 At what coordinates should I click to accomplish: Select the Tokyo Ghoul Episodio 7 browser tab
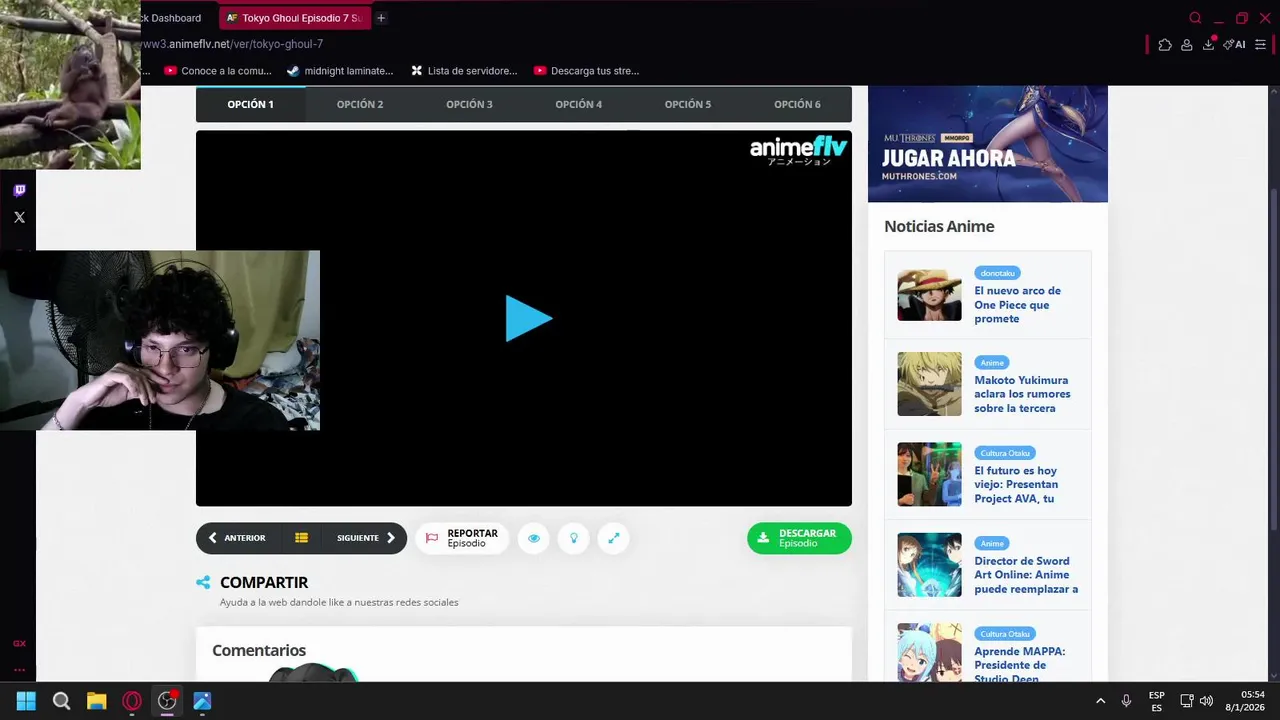295,18
